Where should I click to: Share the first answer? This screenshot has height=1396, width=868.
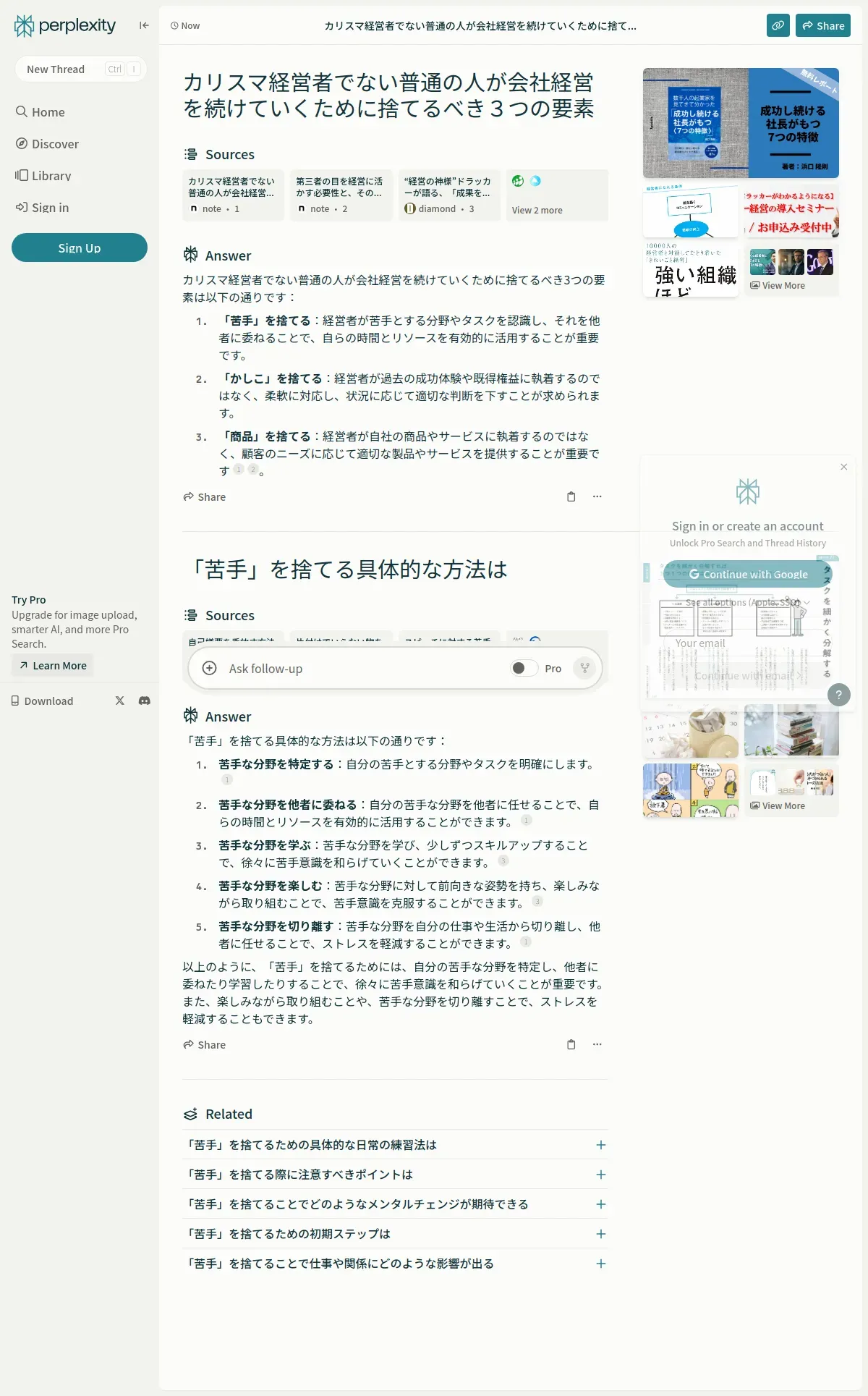click(x=205, y=497)
